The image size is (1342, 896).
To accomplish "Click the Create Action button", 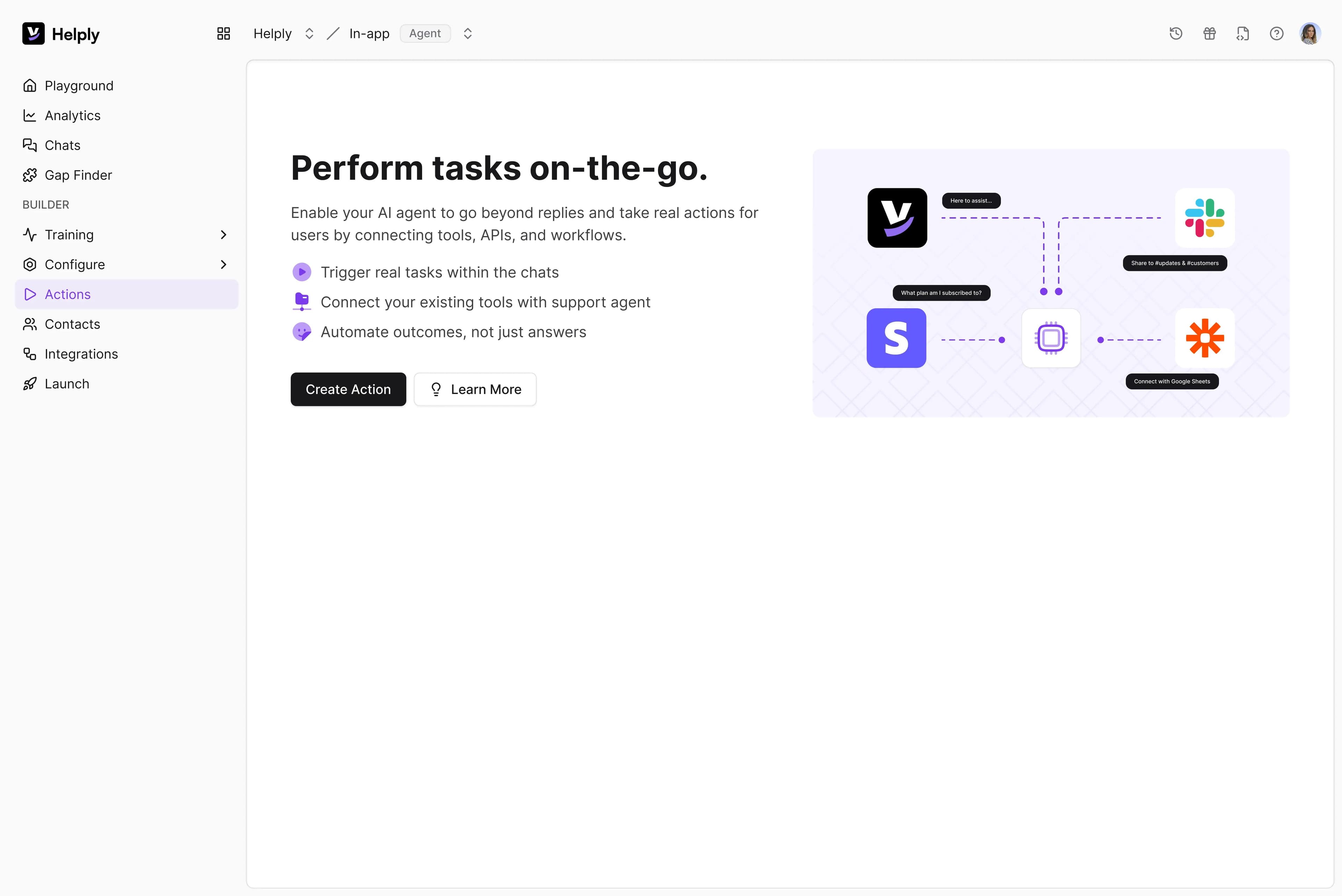I will click(x=348, y=389).
